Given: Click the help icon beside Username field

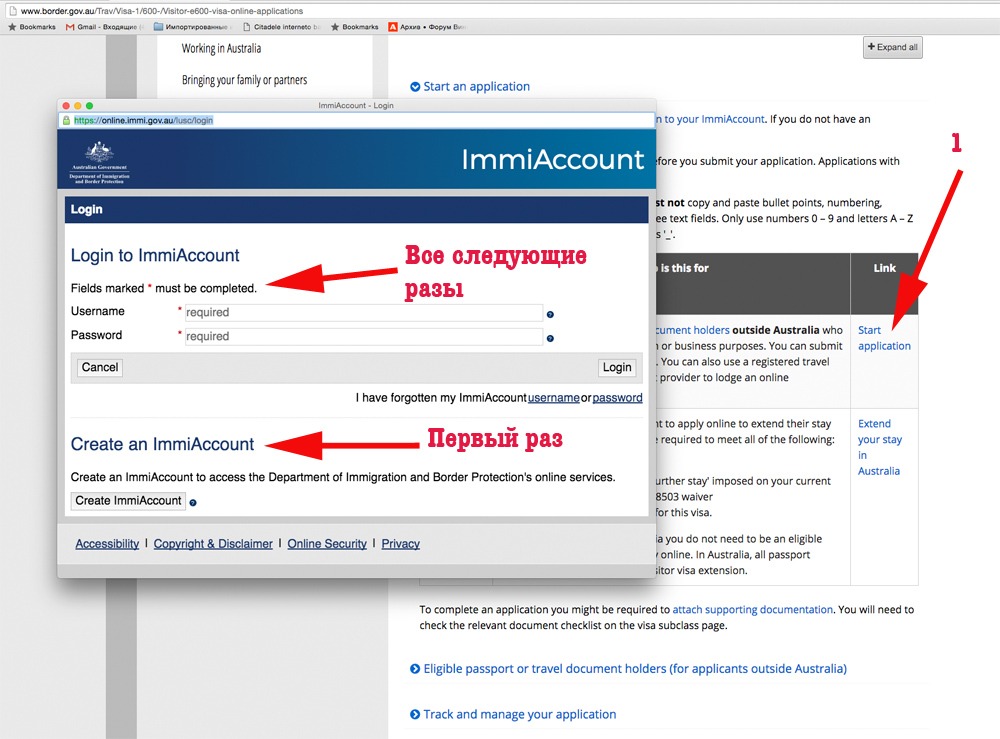Looking at the screenshot, I should click(x=550, y=314).
